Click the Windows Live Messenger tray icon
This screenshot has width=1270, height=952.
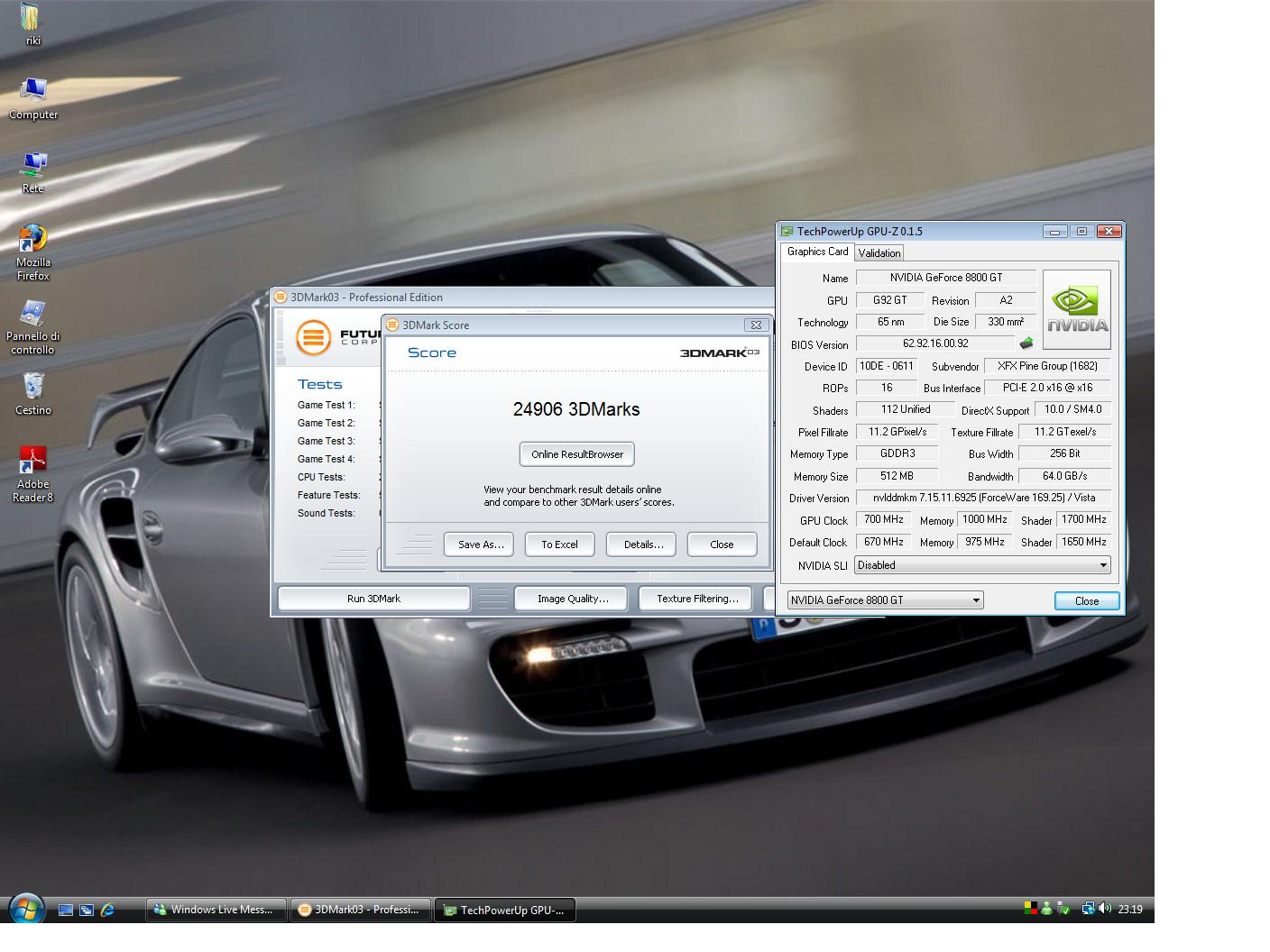click(x=1046, y=909)
